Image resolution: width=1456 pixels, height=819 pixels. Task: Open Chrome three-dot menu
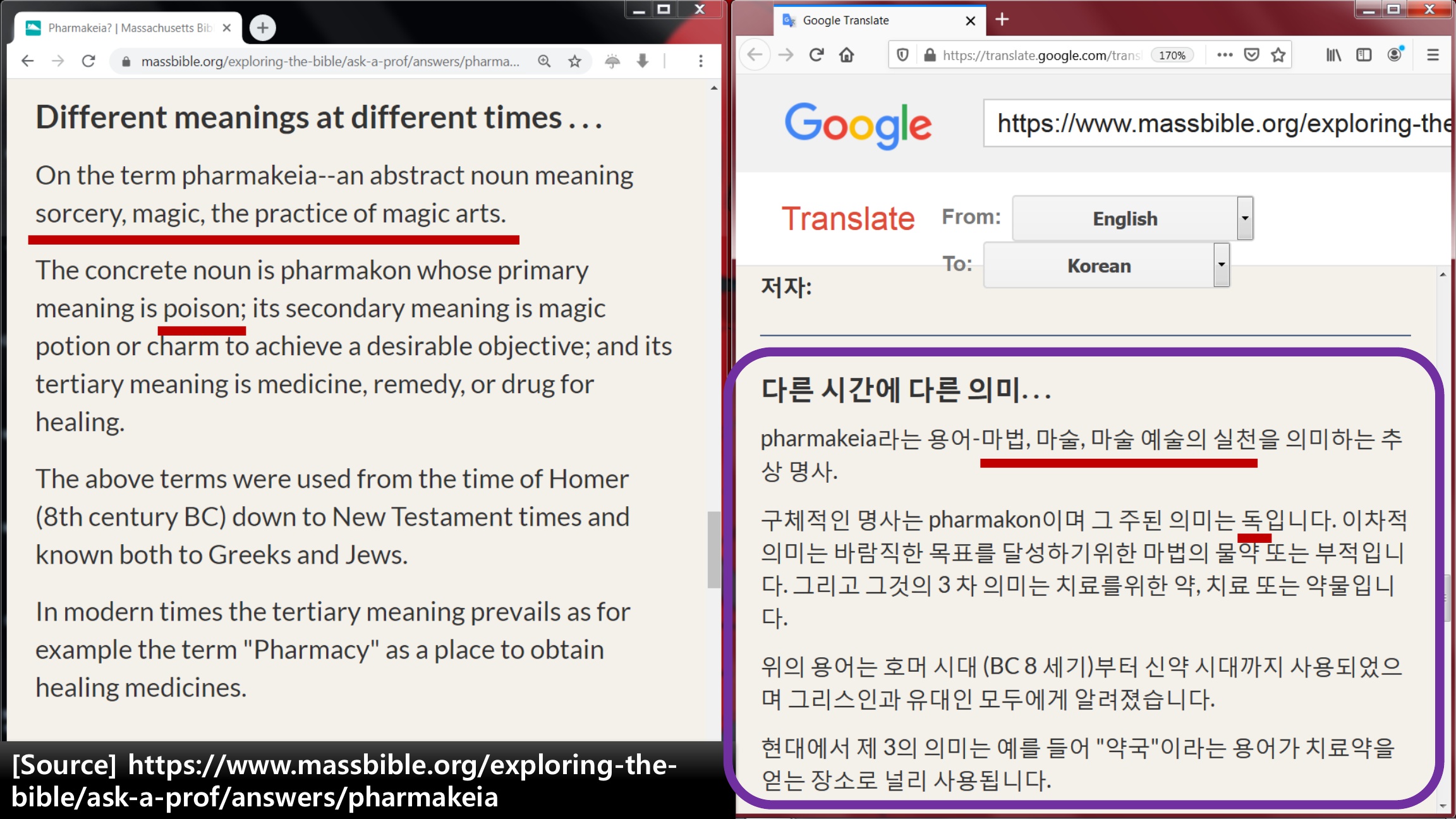click(x=700, y=61)
